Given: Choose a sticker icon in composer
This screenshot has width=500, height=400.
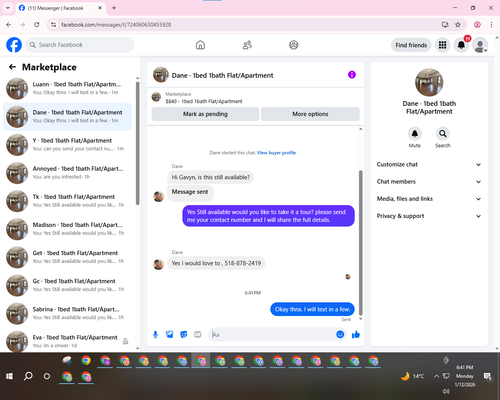Looking at the screenshot, I should click(x=184, y=334).
